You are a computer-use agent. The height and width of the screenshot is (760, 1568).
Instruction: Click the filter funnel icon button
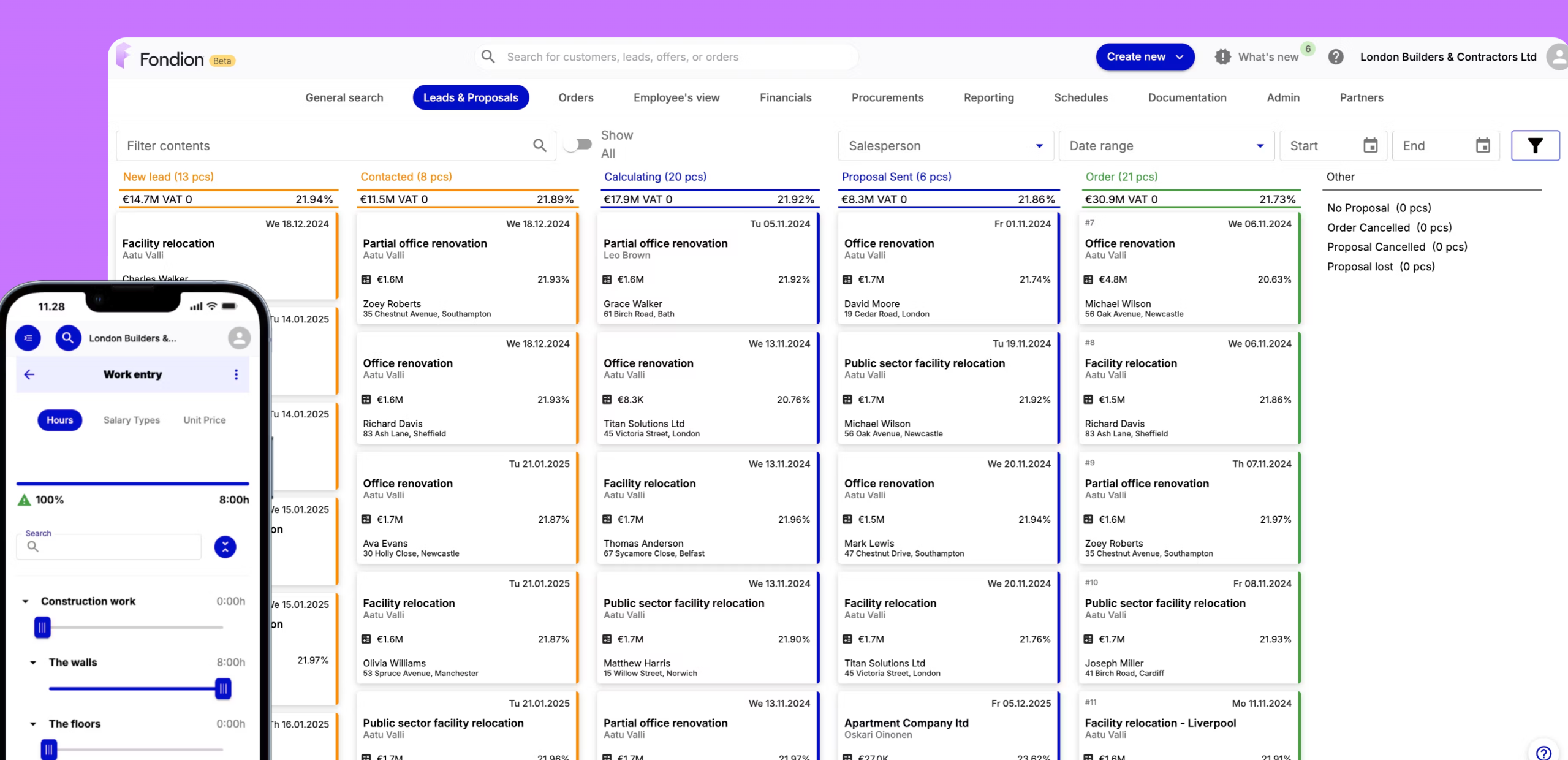pyautogui.click(x=1534, y=146)
